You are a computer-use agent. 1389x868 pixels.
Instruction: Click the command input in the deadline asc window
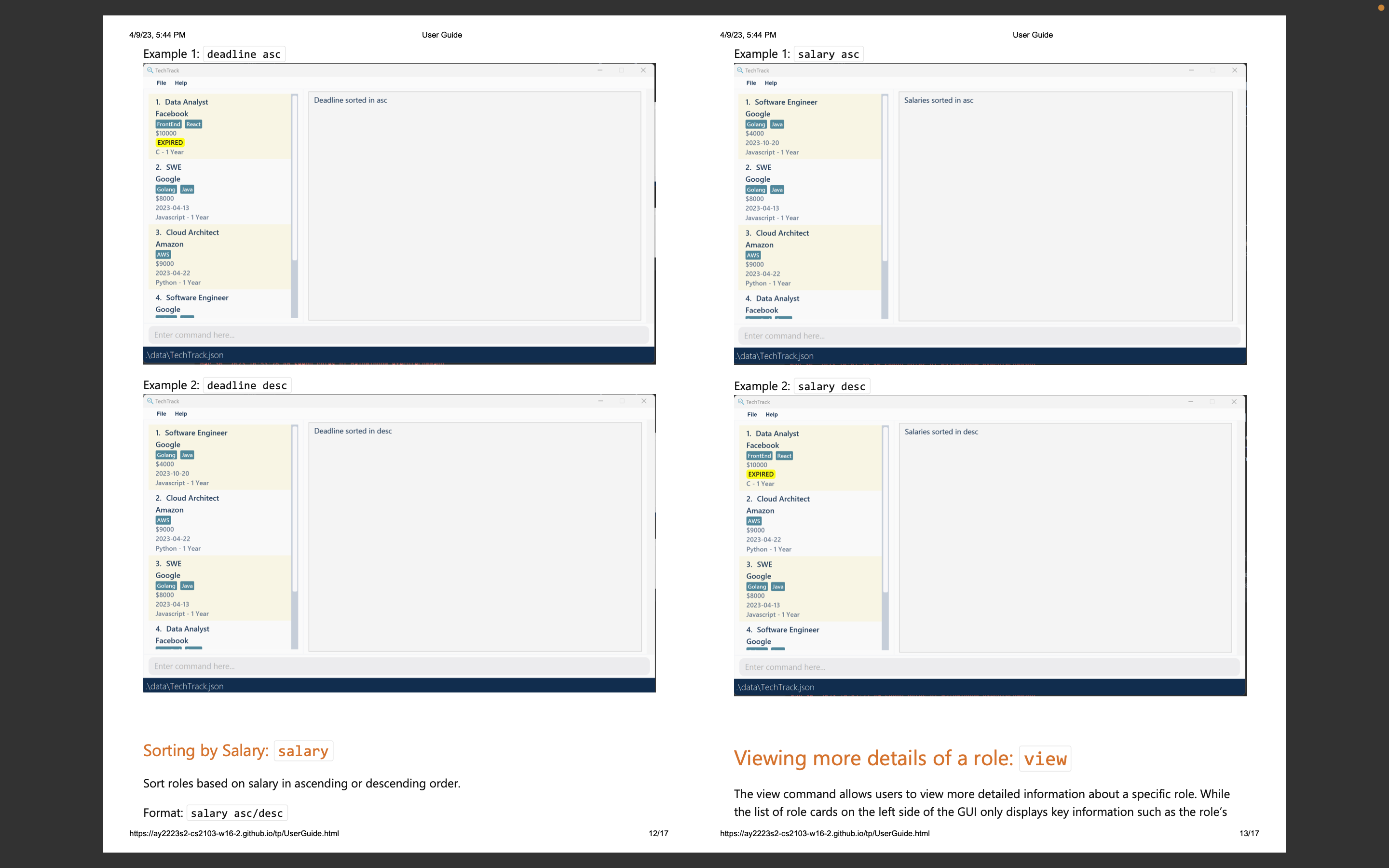[x=398, y=335]
